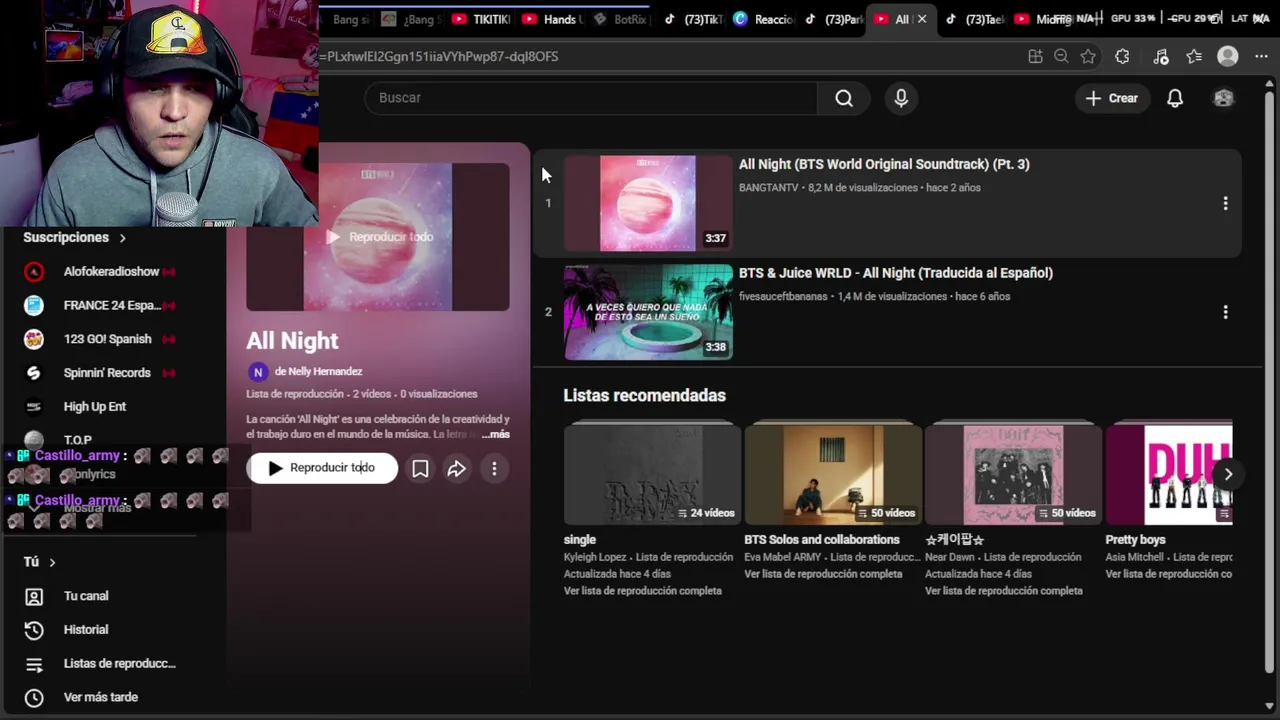Open options menu for BTS & Juice WRLD video

click(x=1225, y=312)
